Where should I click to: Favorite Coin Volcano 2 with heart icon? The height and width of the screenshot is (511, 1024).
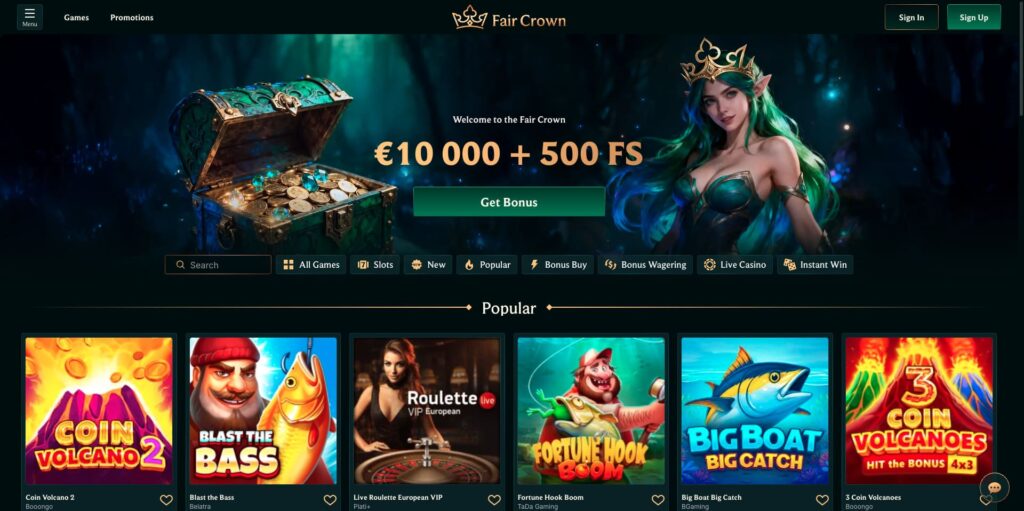coord(167,500)
